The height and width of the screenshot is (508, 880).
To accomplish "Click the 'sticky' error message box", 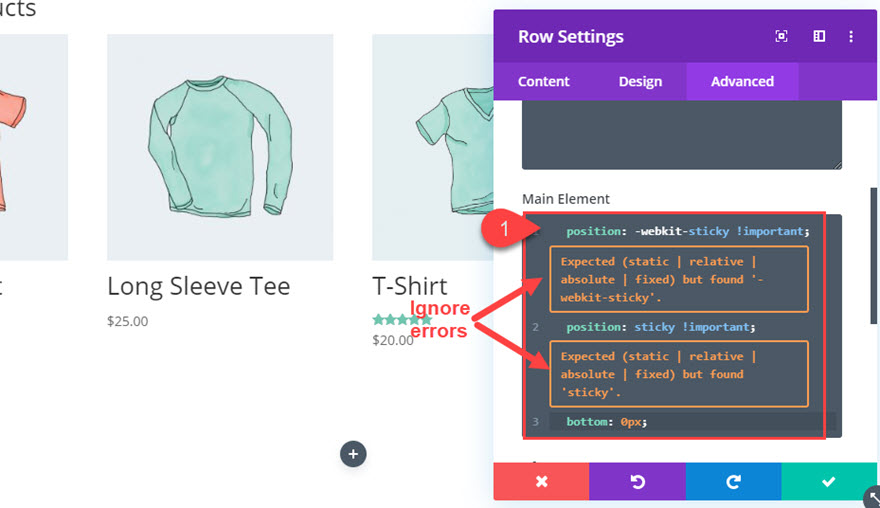I will [x=679, y=374].
